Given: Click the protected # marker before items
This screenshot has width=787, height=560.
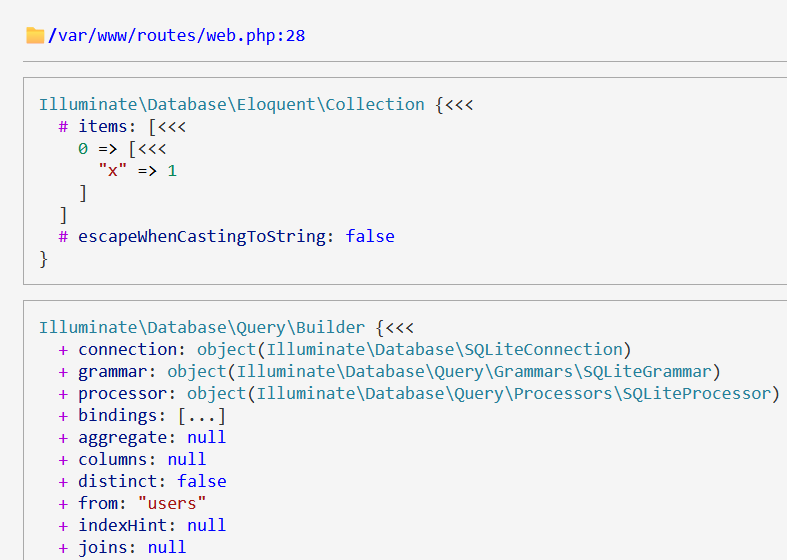Looking at the screenshot, I should tap(63, 126).
